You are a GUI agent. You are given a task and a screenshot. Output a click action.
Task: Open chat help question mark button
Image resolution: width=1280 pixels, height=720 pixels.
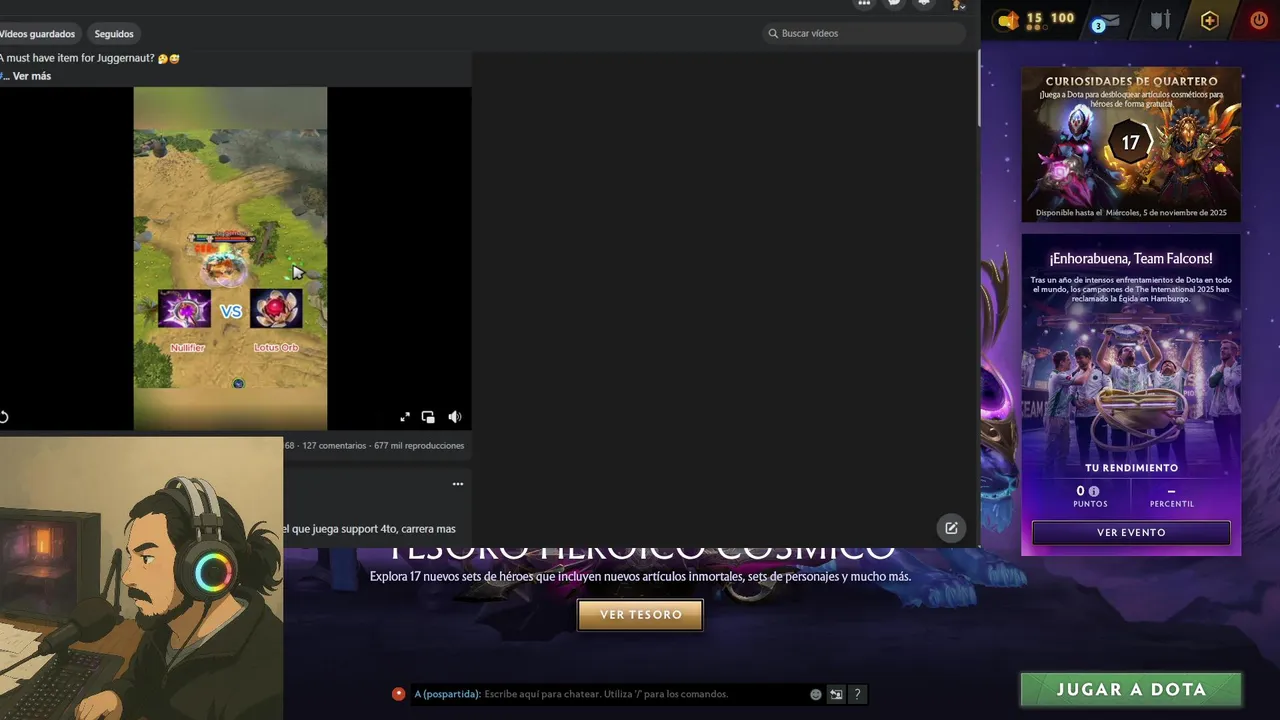[857, 694]
